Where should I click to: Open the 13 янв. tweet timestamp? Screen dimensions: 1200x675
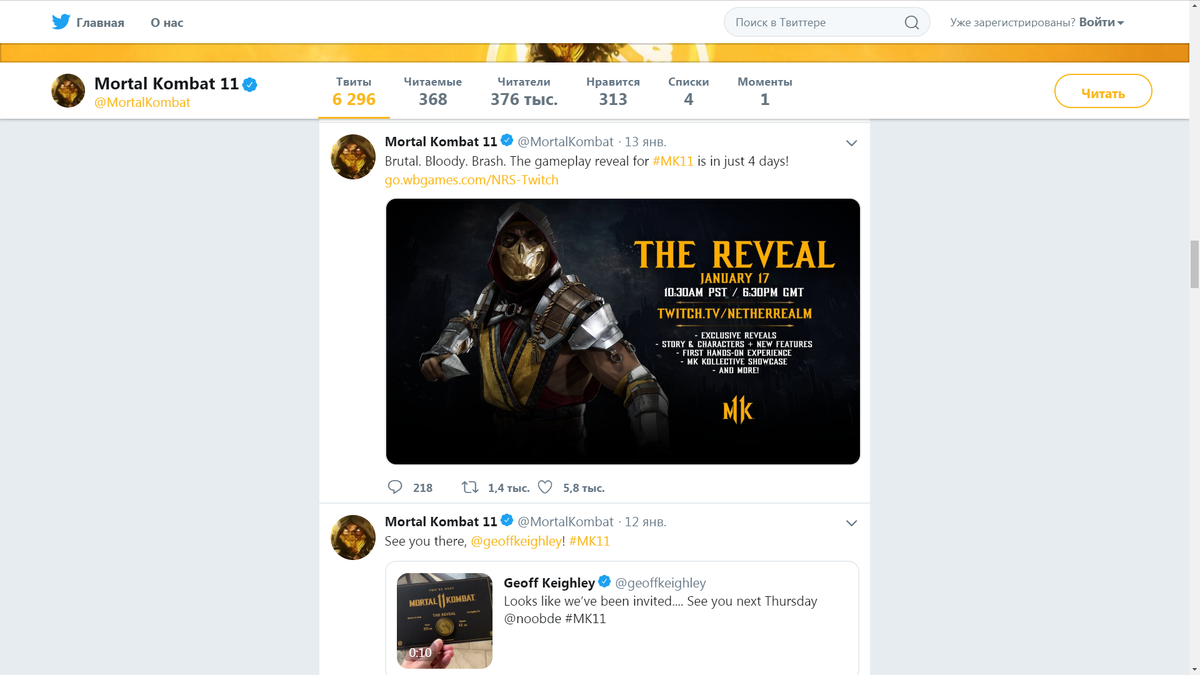pyautogui.click(x=645, y=142)
